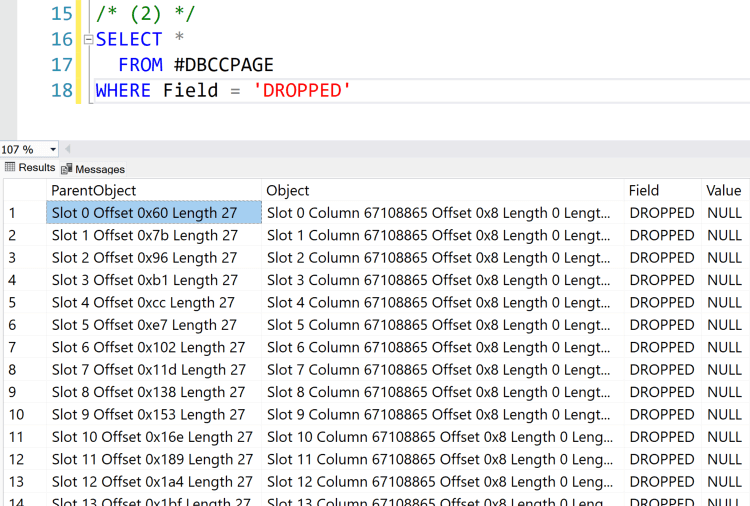Click the Field column header

click(x=662, y=190)
